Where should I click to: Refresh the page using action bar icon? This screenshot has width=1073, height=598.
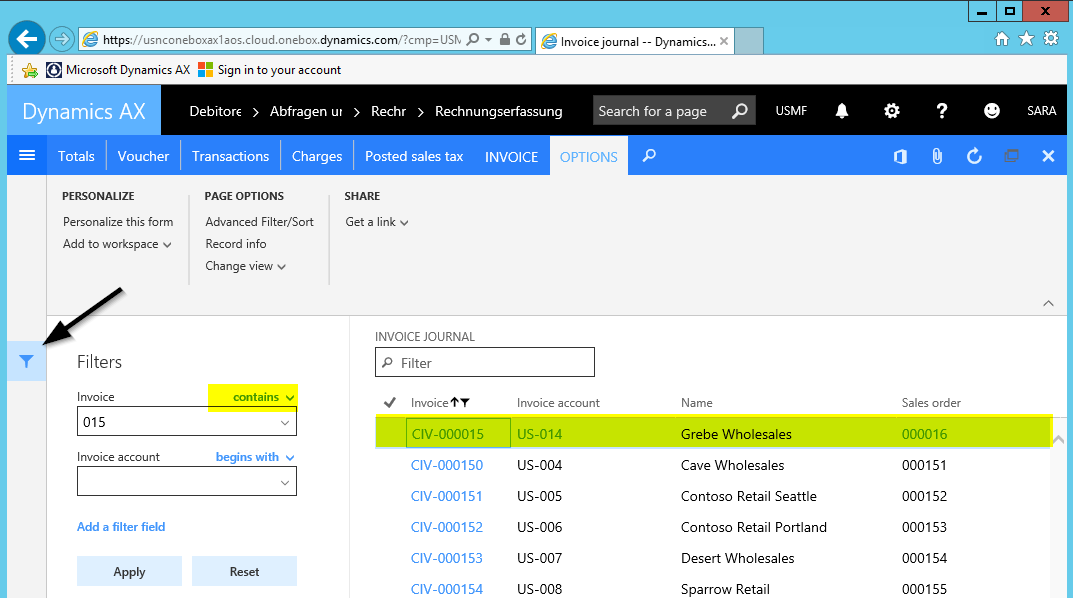[974, 156]
